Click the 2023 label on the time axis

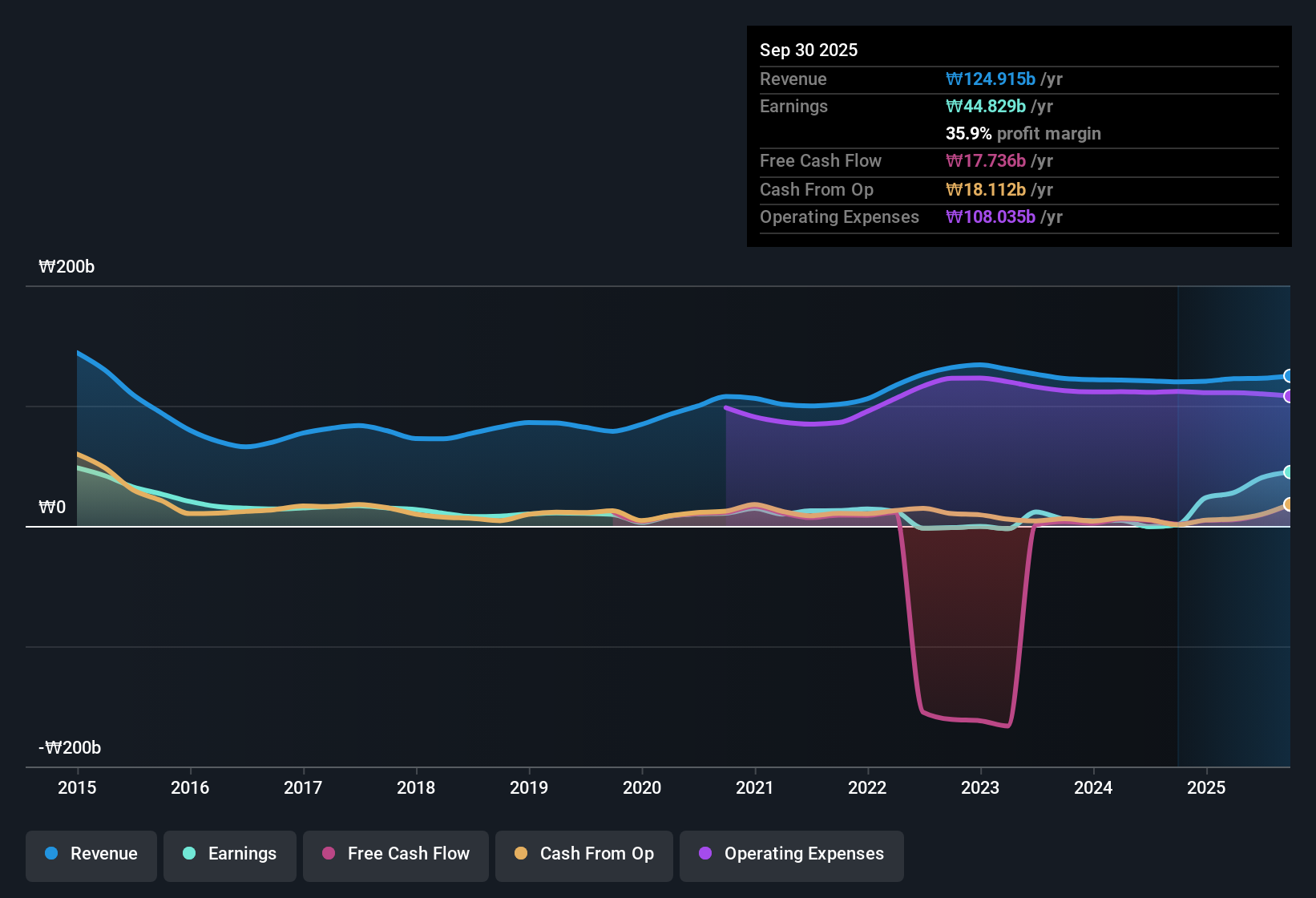[980, 788]
